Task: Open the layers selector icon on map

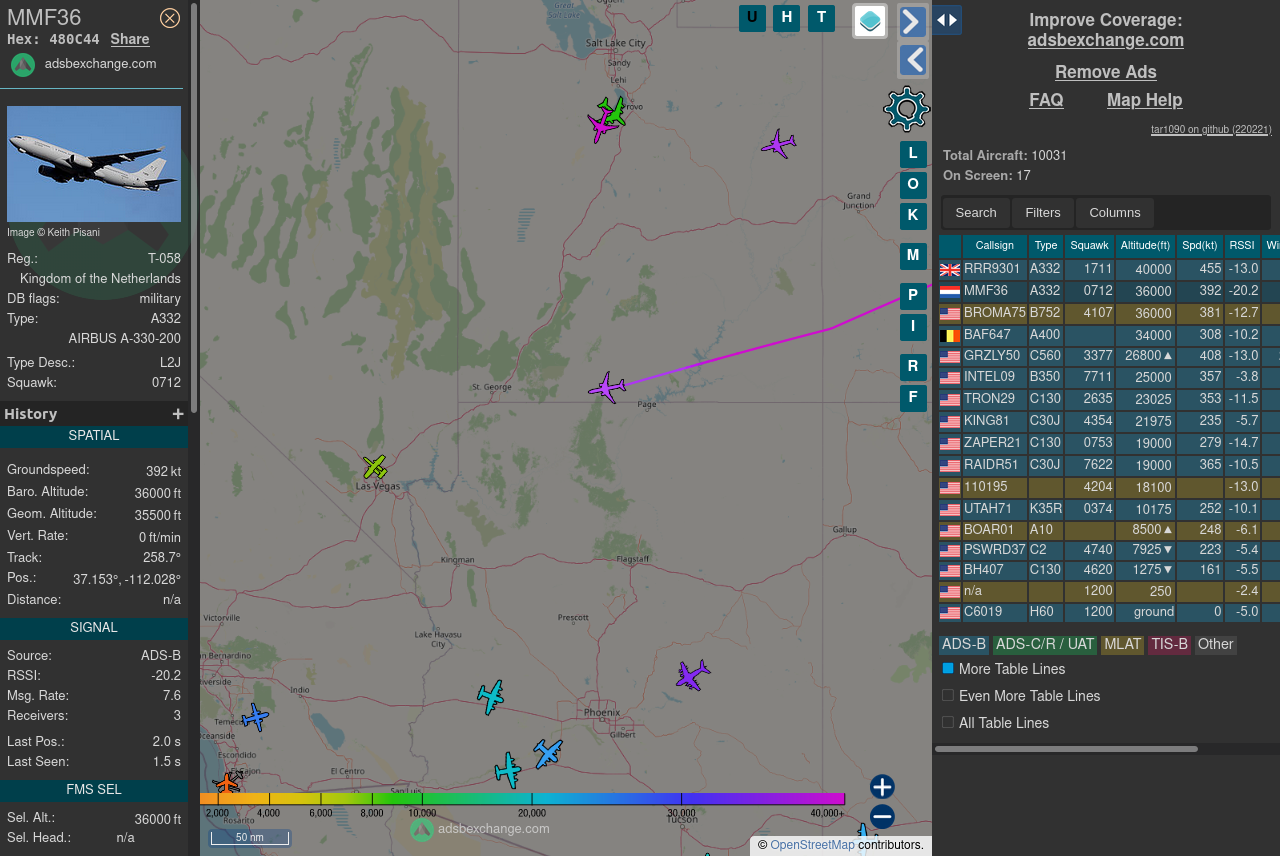Action: (x=870, y=21)
